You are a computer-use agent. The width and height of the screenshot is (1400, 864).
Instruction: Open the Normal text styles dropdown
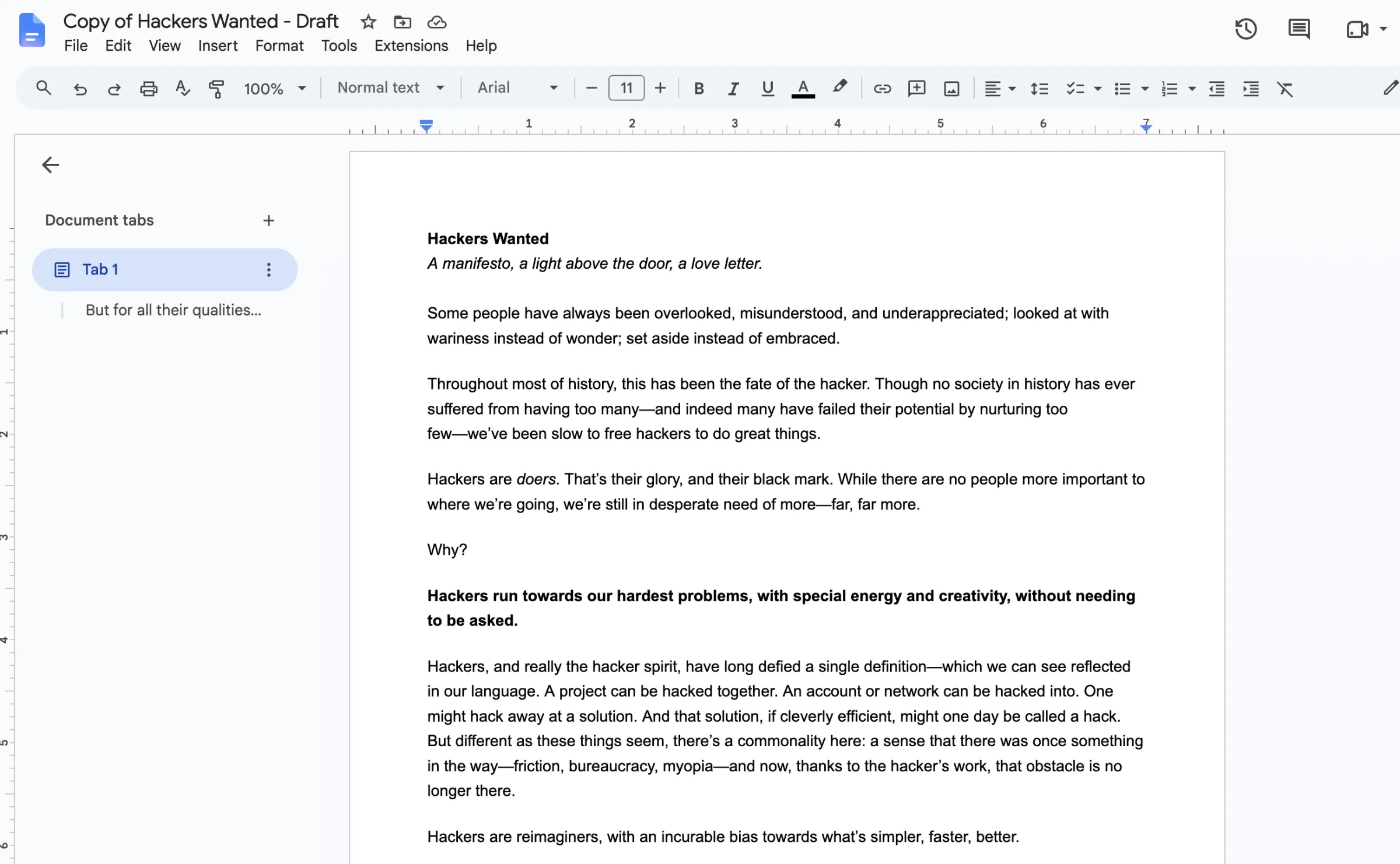[391, 88]
